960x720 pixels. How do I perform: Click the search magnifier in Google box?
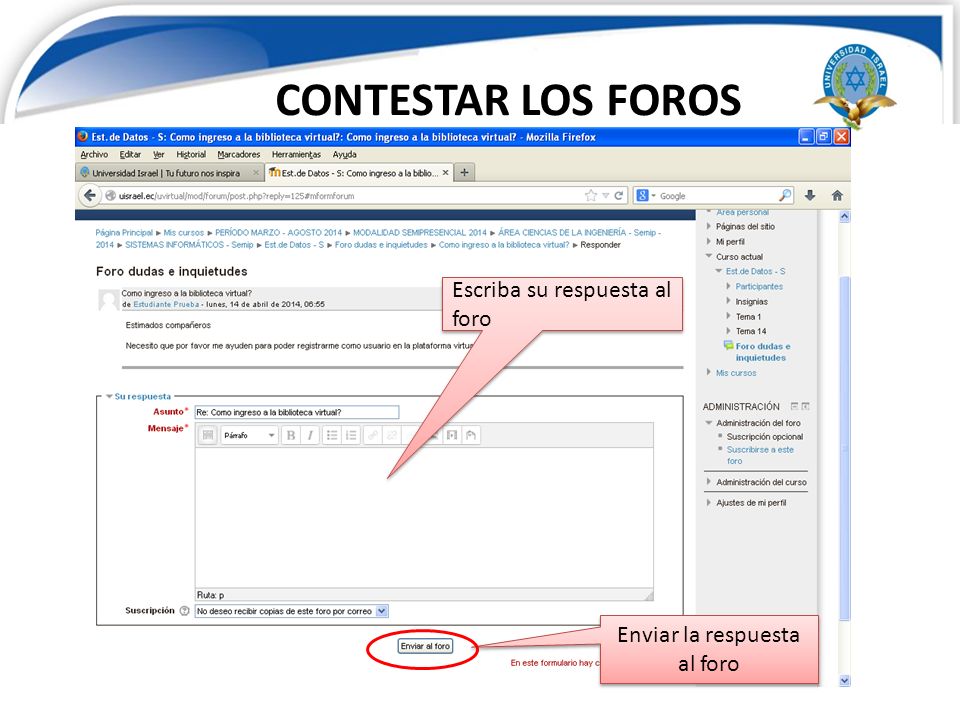784,195
